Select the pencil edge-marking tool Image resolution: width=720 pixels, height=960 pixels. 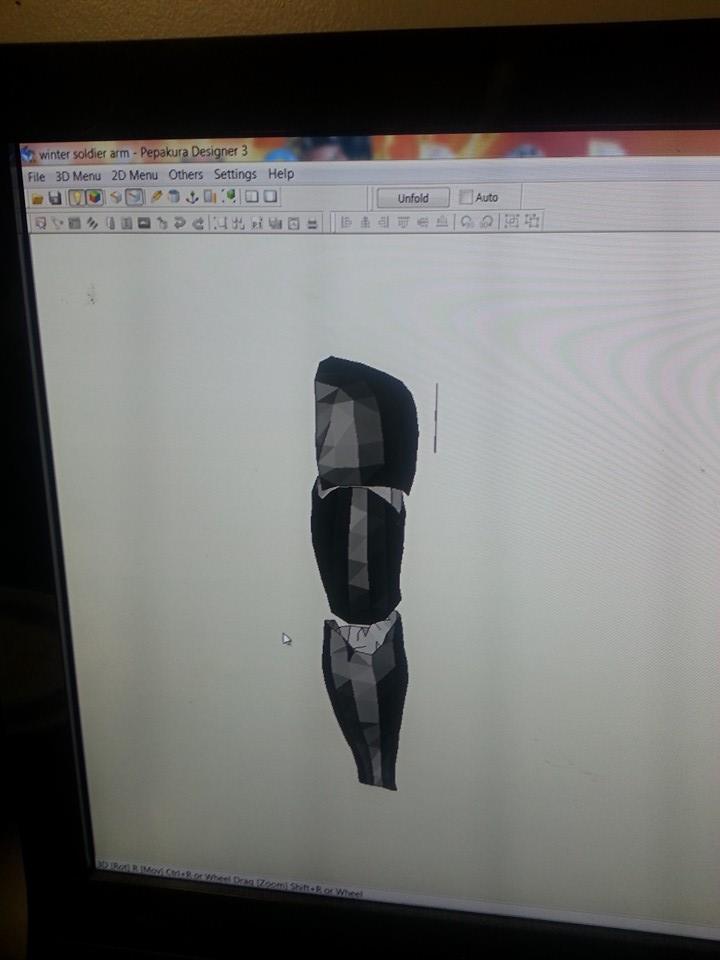(156, 196)
